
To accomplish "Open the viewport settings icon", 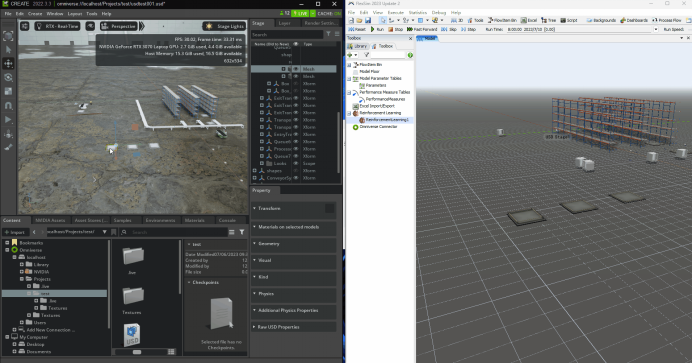I will [25, 27].
